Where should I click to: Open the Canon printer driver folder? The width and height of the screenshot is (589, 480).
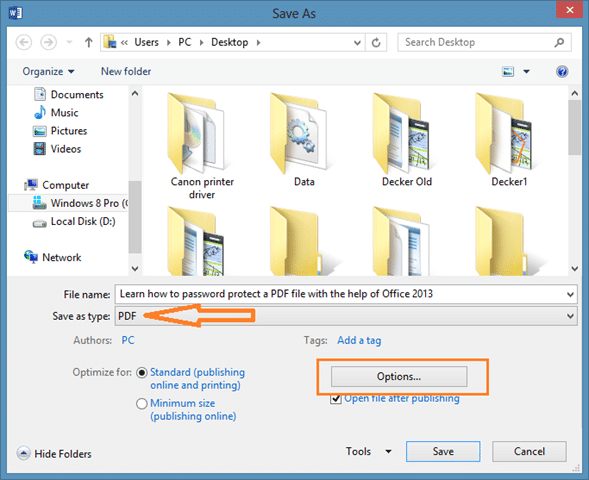[202, 145]
